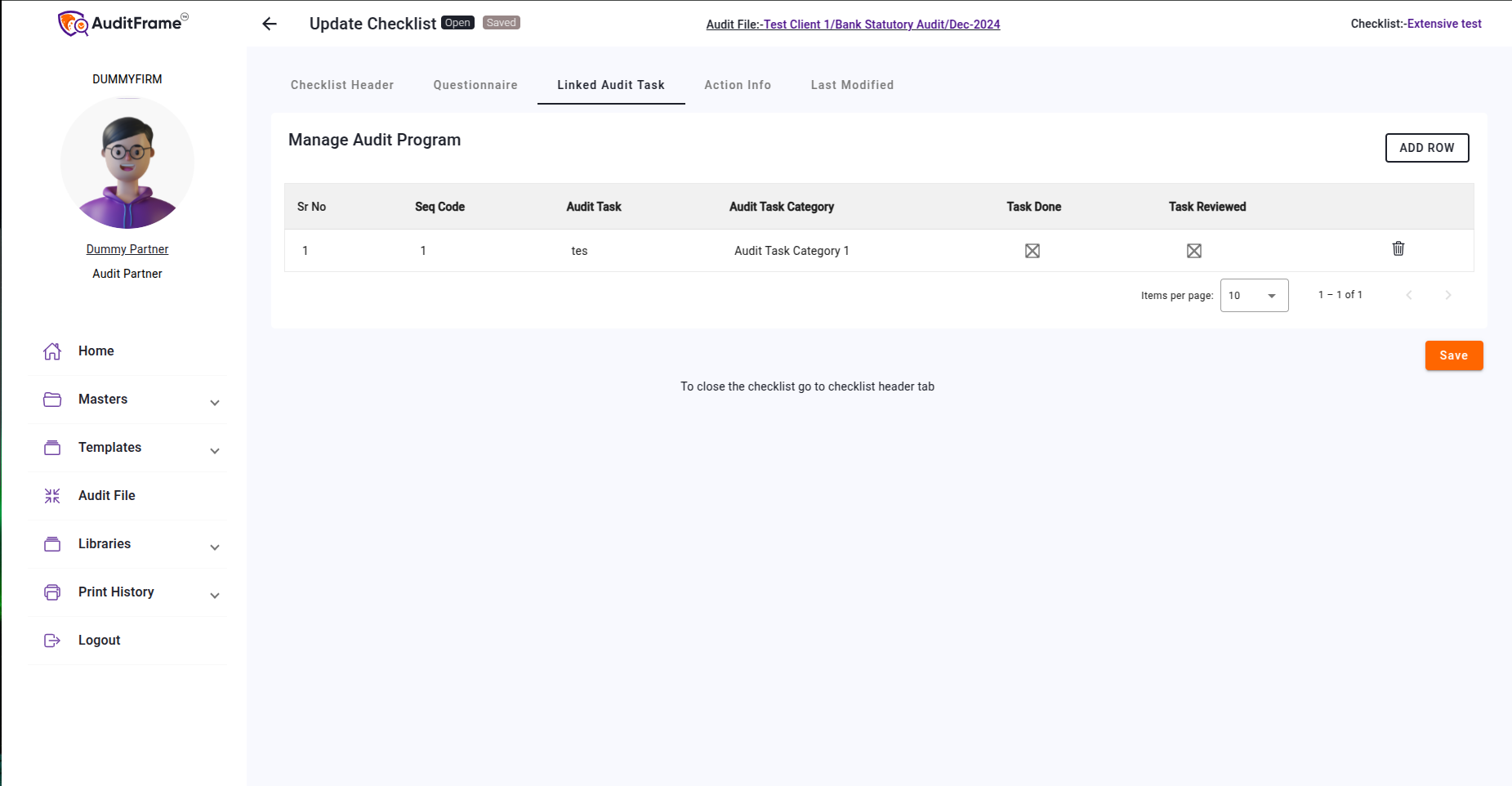Click the Dummy Partner profile avatar
This screenshot has width=1512, height=786.
click(x=127, y=163)
